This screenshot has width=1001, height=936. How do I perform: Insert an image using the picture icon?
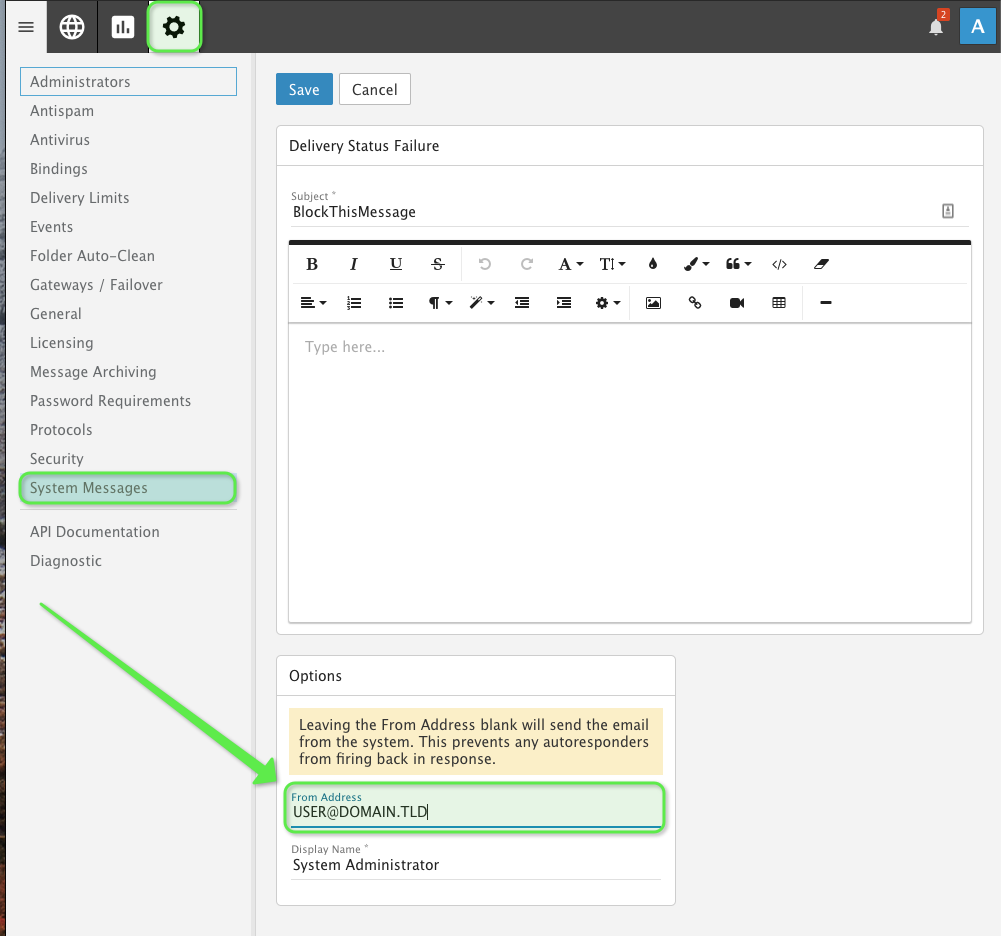tap(653, 303)
